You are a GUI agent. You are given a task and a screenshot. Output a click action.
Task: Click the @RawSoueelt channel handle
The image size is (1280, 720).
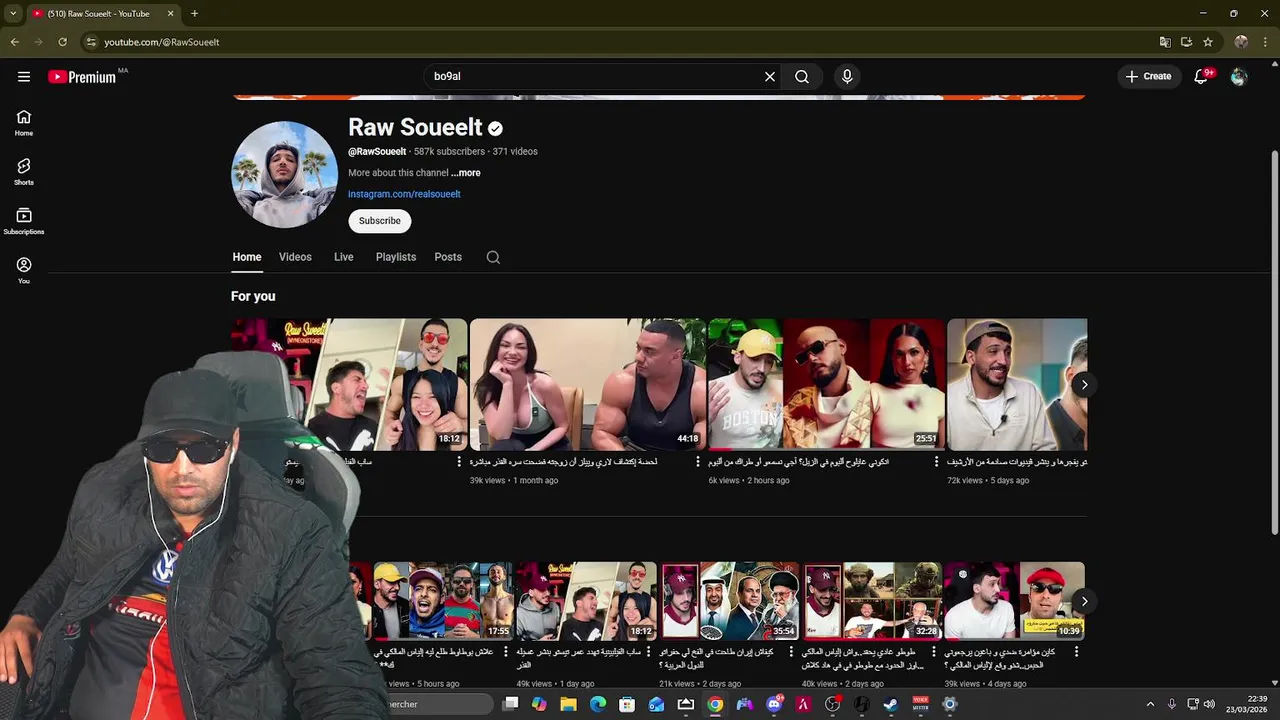377,152
